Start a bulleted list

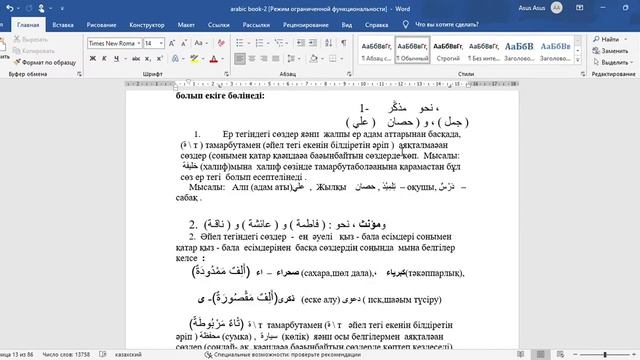(x=240, y=43)
